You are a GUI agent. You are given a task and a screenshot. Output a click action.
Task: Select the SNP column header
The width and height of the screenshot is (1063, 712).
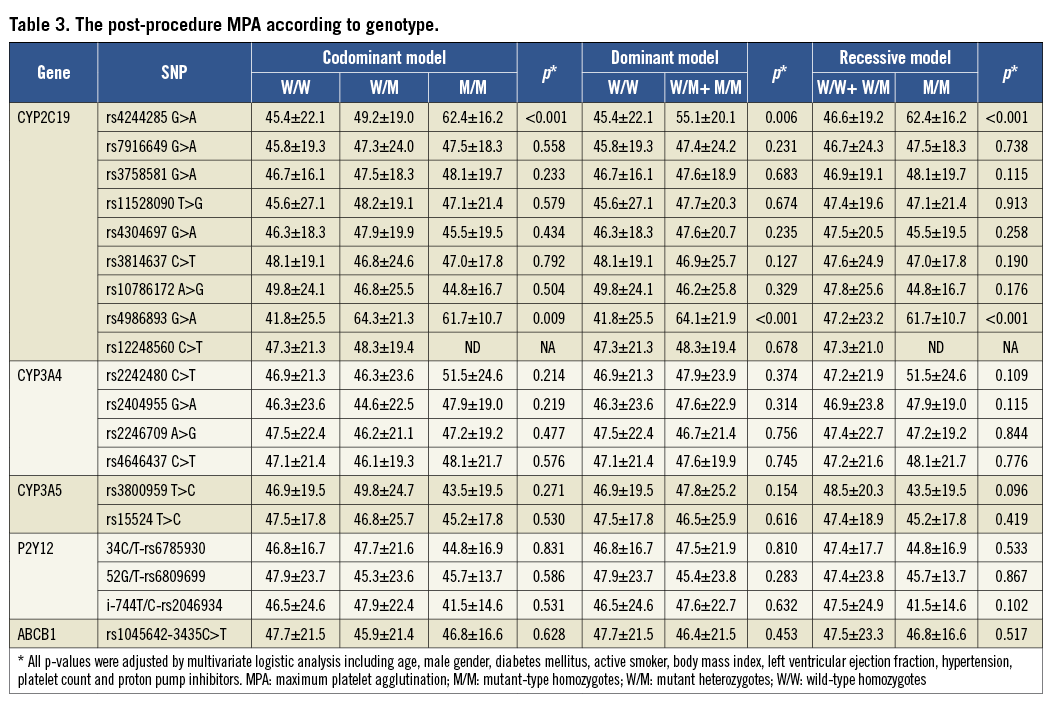click(x=174, y=73)
